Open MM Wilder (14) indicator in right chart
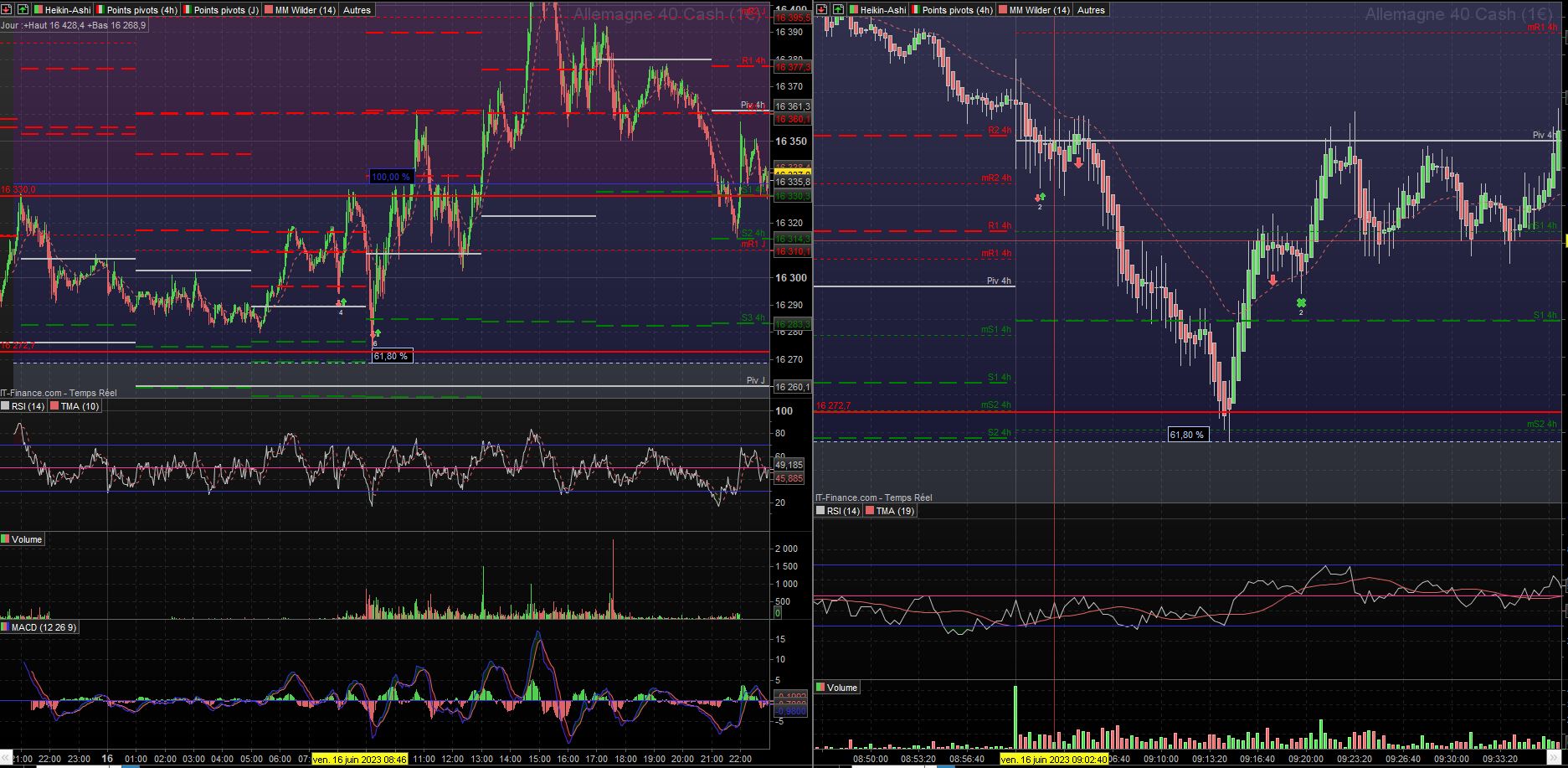The image size is (1568, 768). (x=1034, y=10)
